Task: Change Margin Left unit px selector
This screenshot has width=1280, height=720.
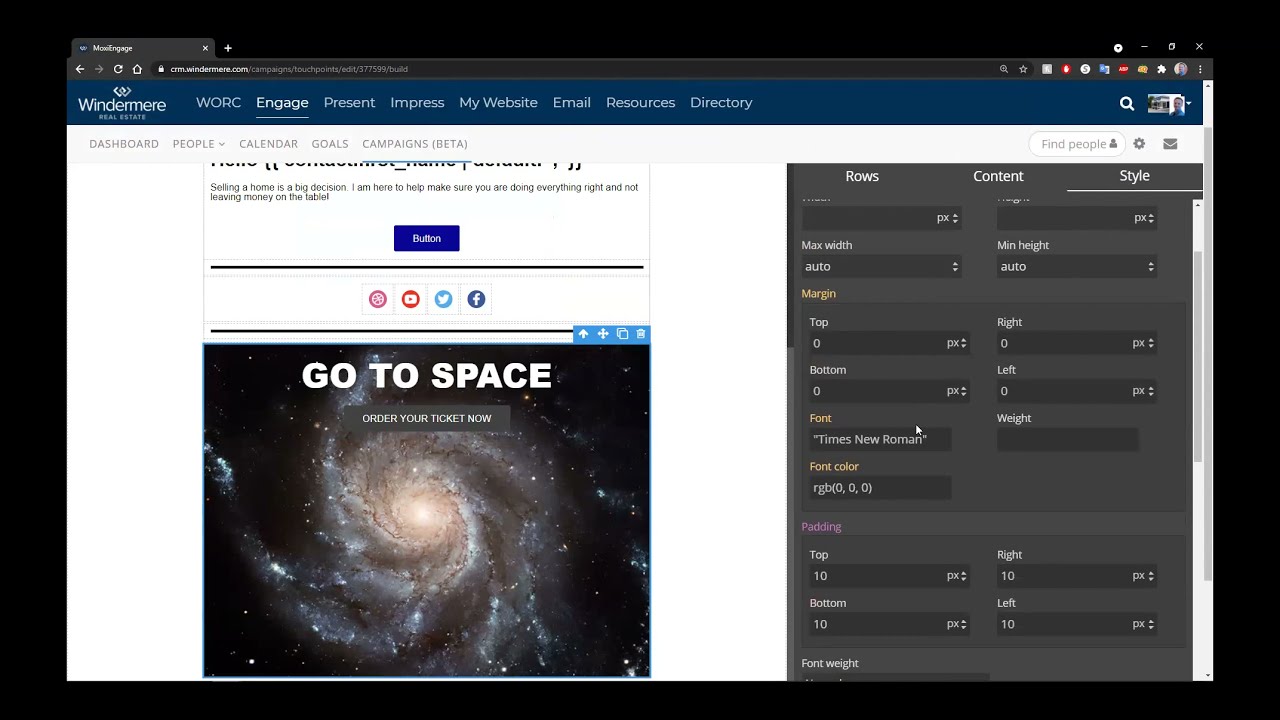Action: (x=1143, y=391)
